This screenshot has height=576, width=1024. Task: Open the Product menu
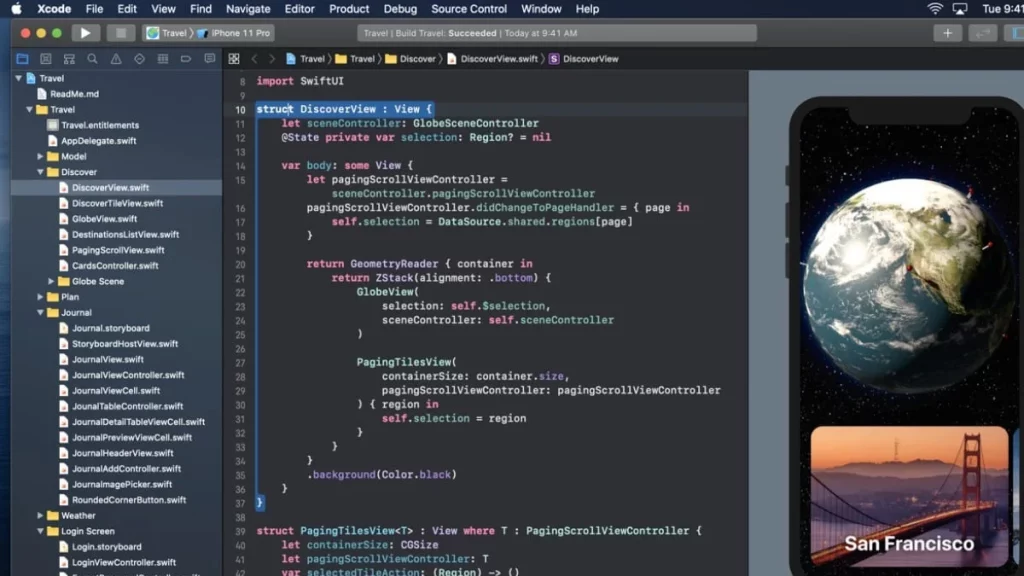tap(349, 9)
